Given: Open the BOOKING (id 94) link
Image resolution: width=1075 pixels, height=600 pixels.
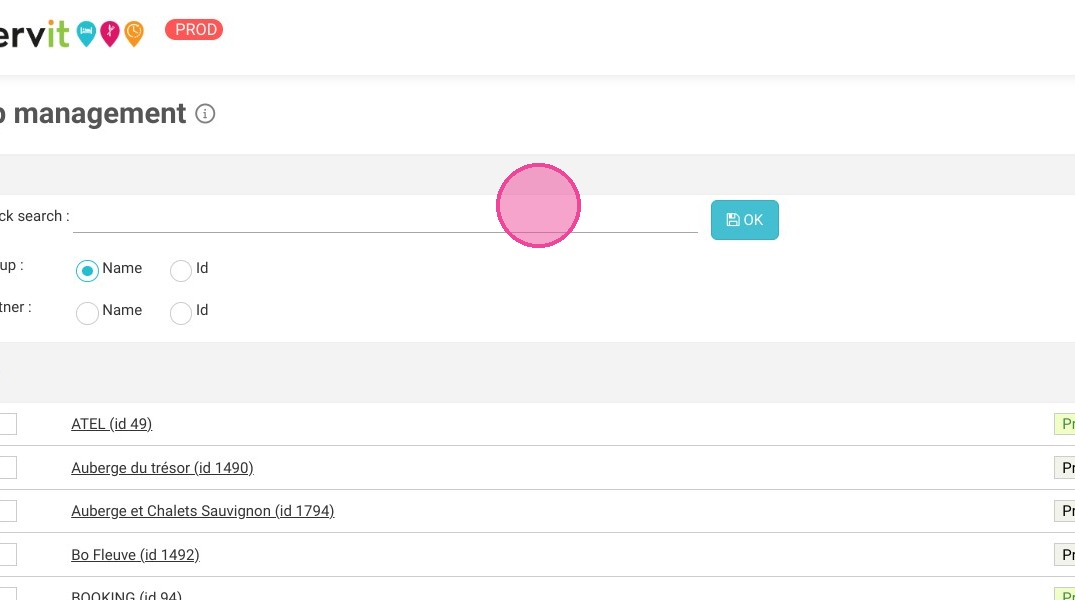Looking at the screenshot, I should pyautogui.click(x=127, y=595).
